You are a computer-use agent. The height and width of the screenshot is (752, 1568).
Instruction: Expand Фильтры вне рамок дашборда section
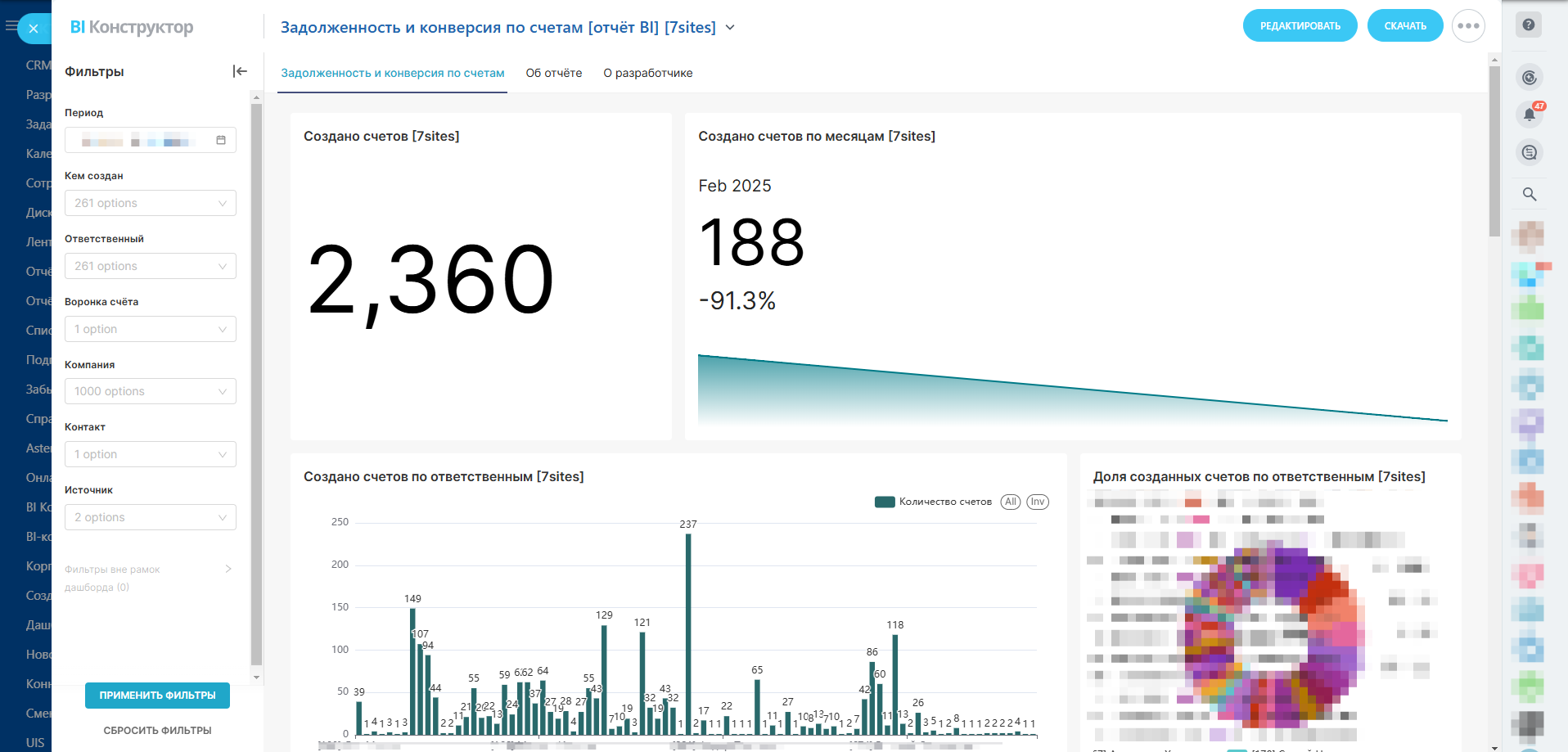pyautogui.click(x=149, y=578)
